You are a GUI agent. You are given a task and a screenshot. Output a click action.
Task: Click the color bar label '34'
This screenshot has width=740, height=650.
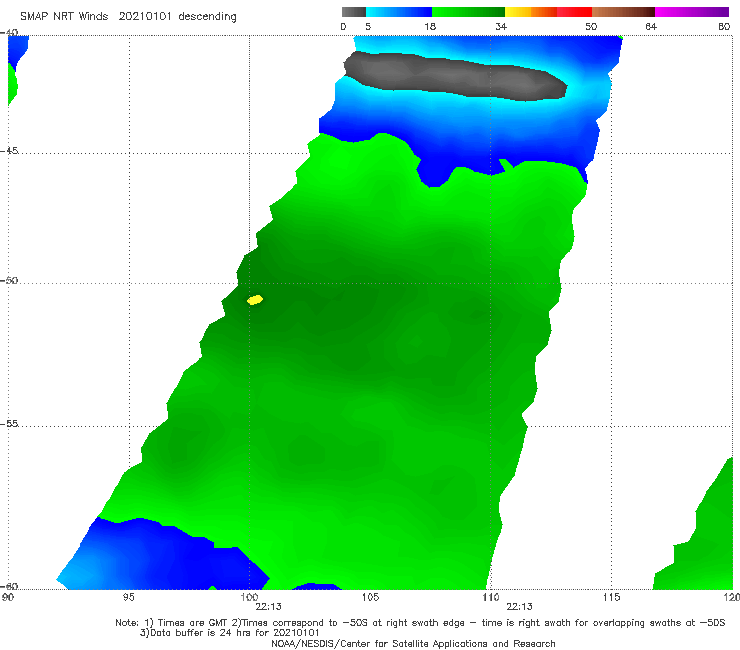pyautogui.click(x=501, y=27)
